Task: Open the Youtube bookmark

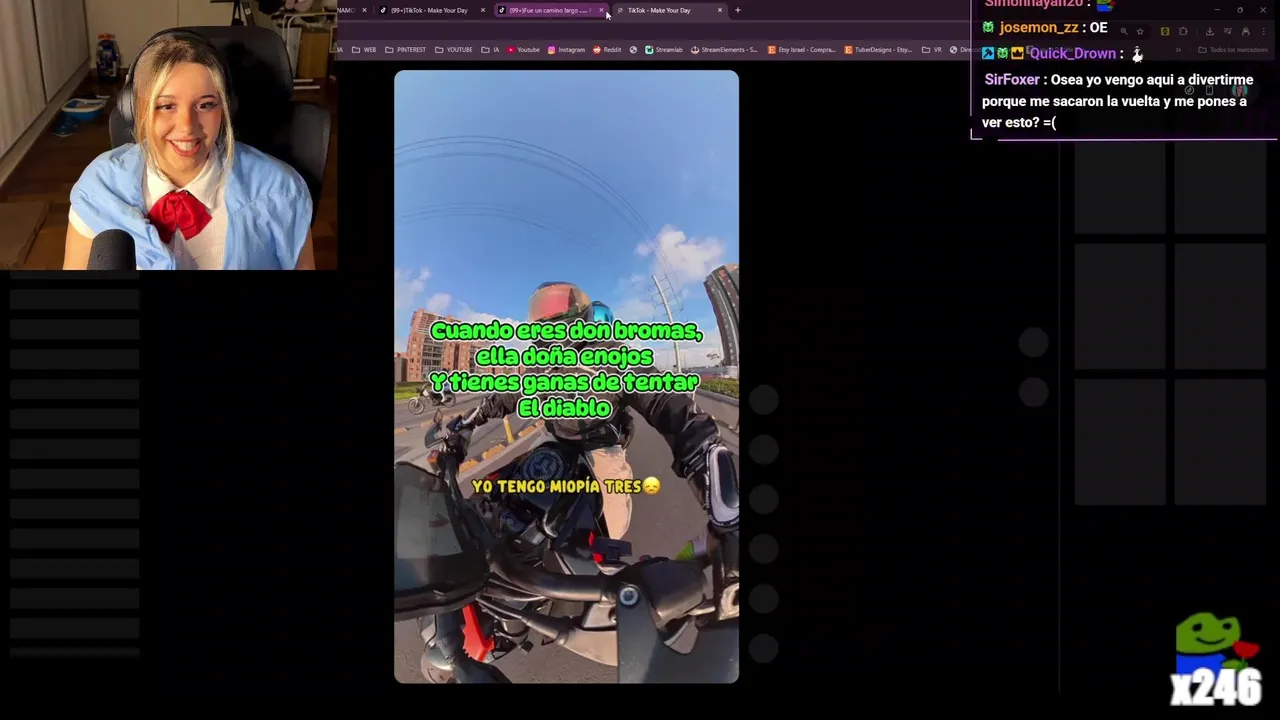Action: 523,50
